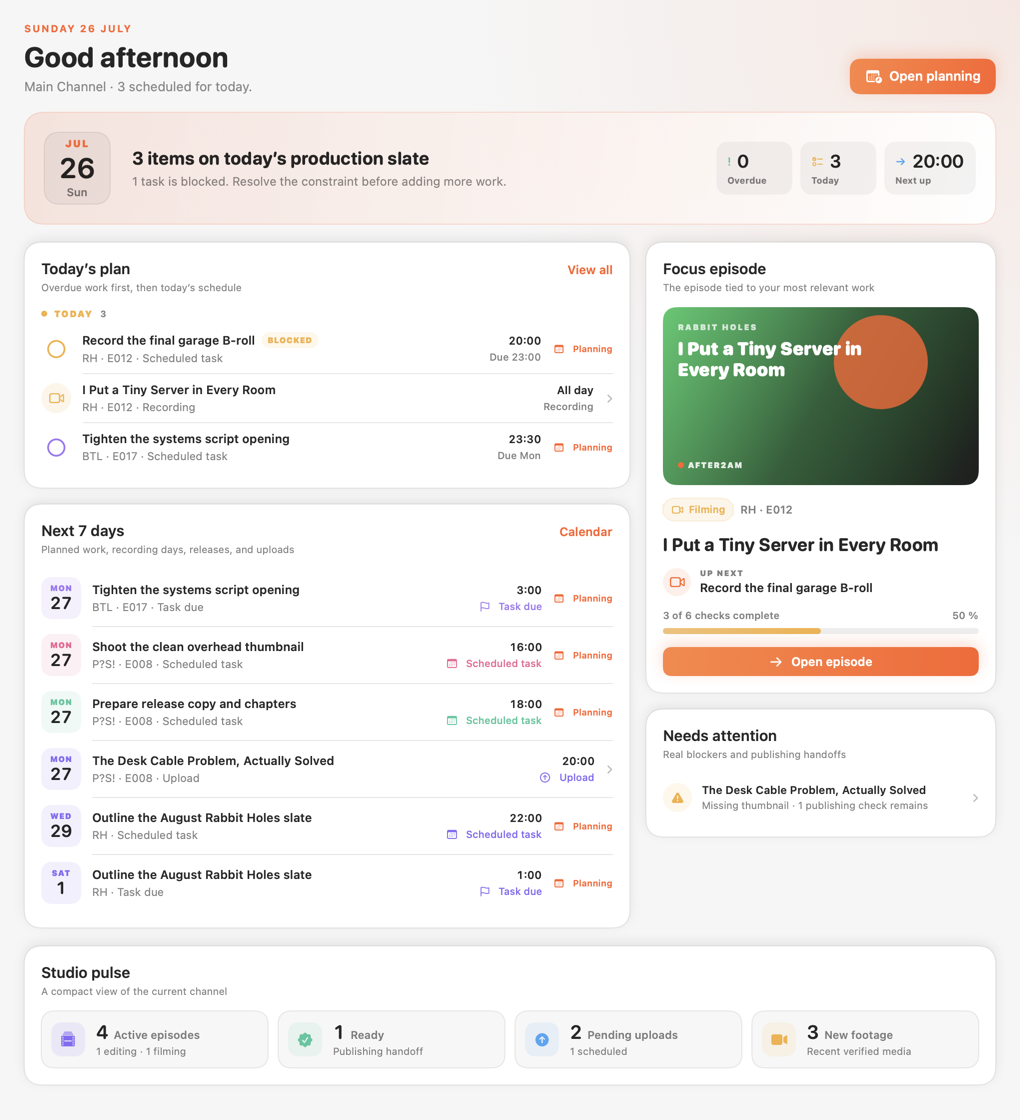Click the Up next text Record the final garage B-roll
The height and width of the screenshot is (1120, 1020).
[786, 589]
